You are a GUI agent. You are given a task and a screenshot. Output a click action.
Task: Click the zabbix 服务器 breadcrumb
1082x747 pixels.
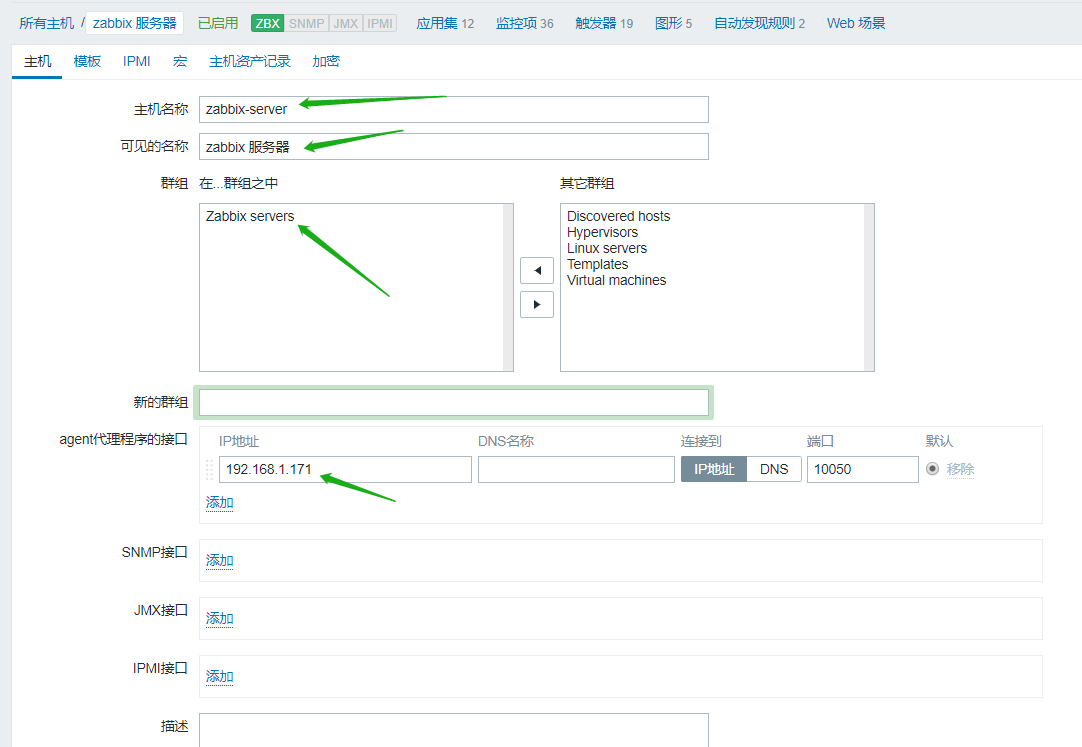tap(135, 23)
